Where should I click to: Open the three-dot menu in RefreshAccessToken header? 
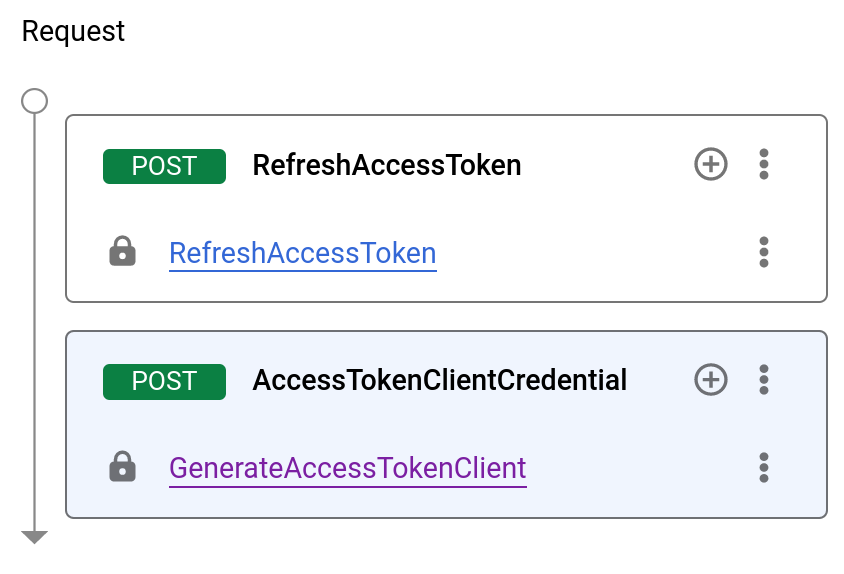point(764,164)
